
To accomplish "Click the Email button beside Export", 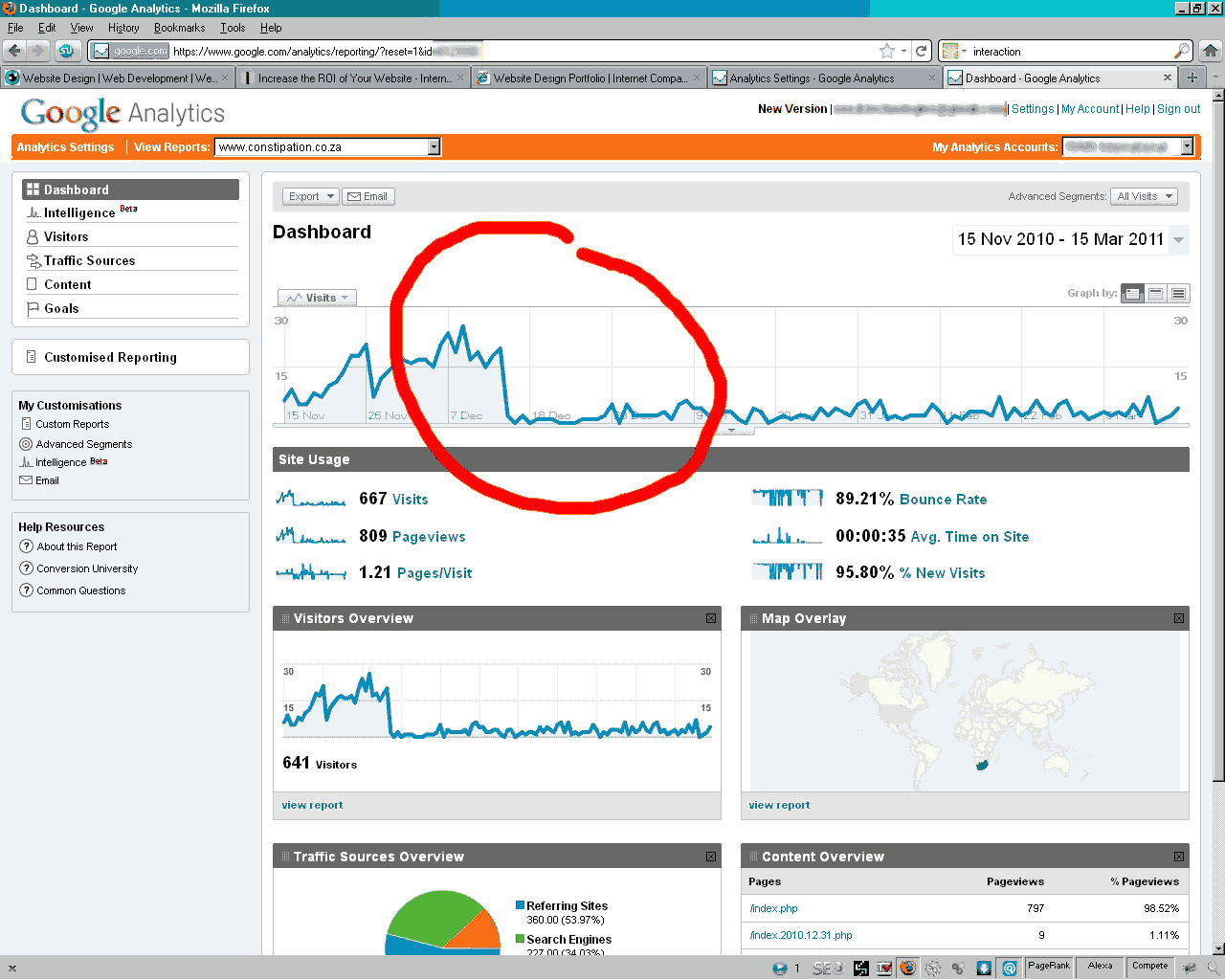I will 367,196.
